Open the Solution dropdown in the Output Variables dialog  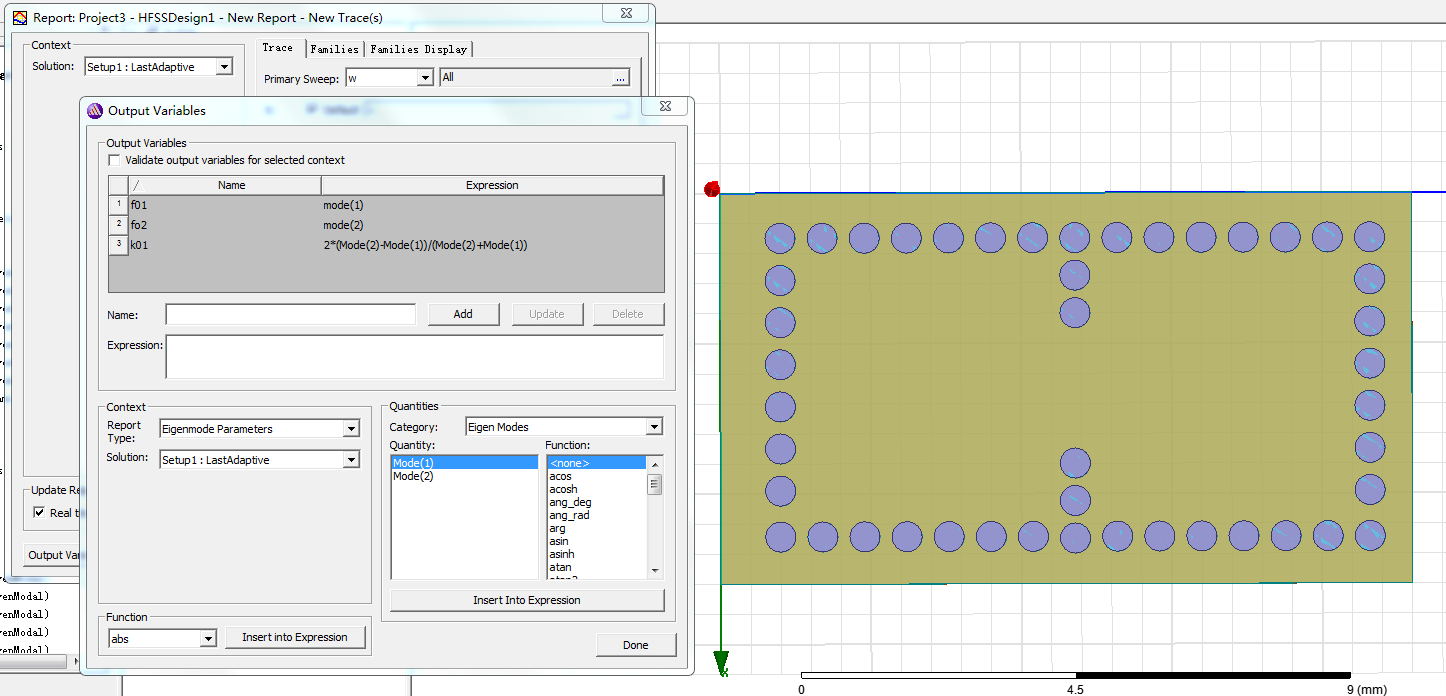tap(351, 460)
